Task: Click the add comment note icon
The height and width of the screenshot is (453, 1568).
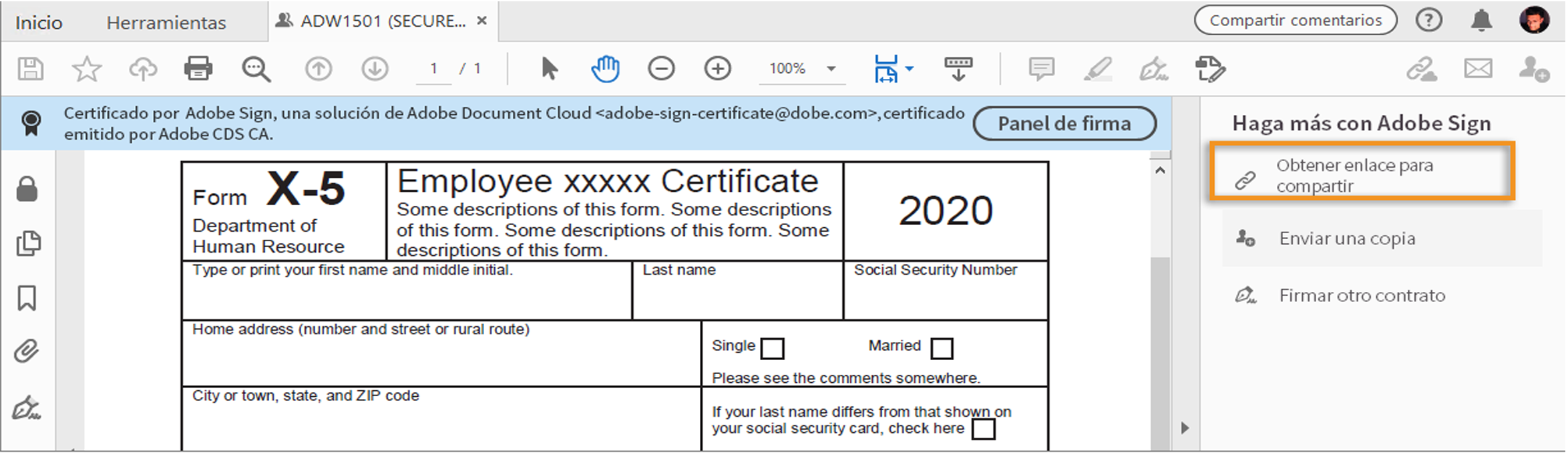Action: tap(1041, 68)
